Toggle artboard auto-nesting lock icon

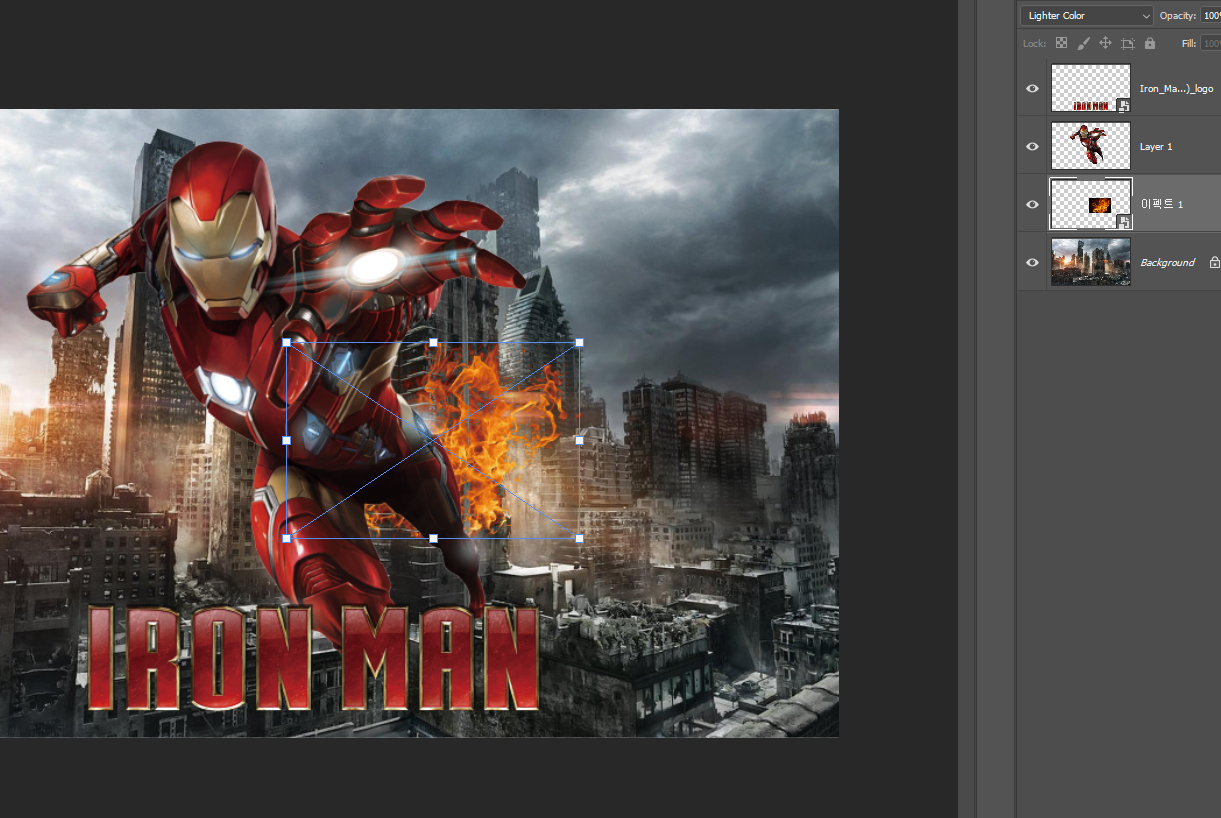[x=1127, y=43]
